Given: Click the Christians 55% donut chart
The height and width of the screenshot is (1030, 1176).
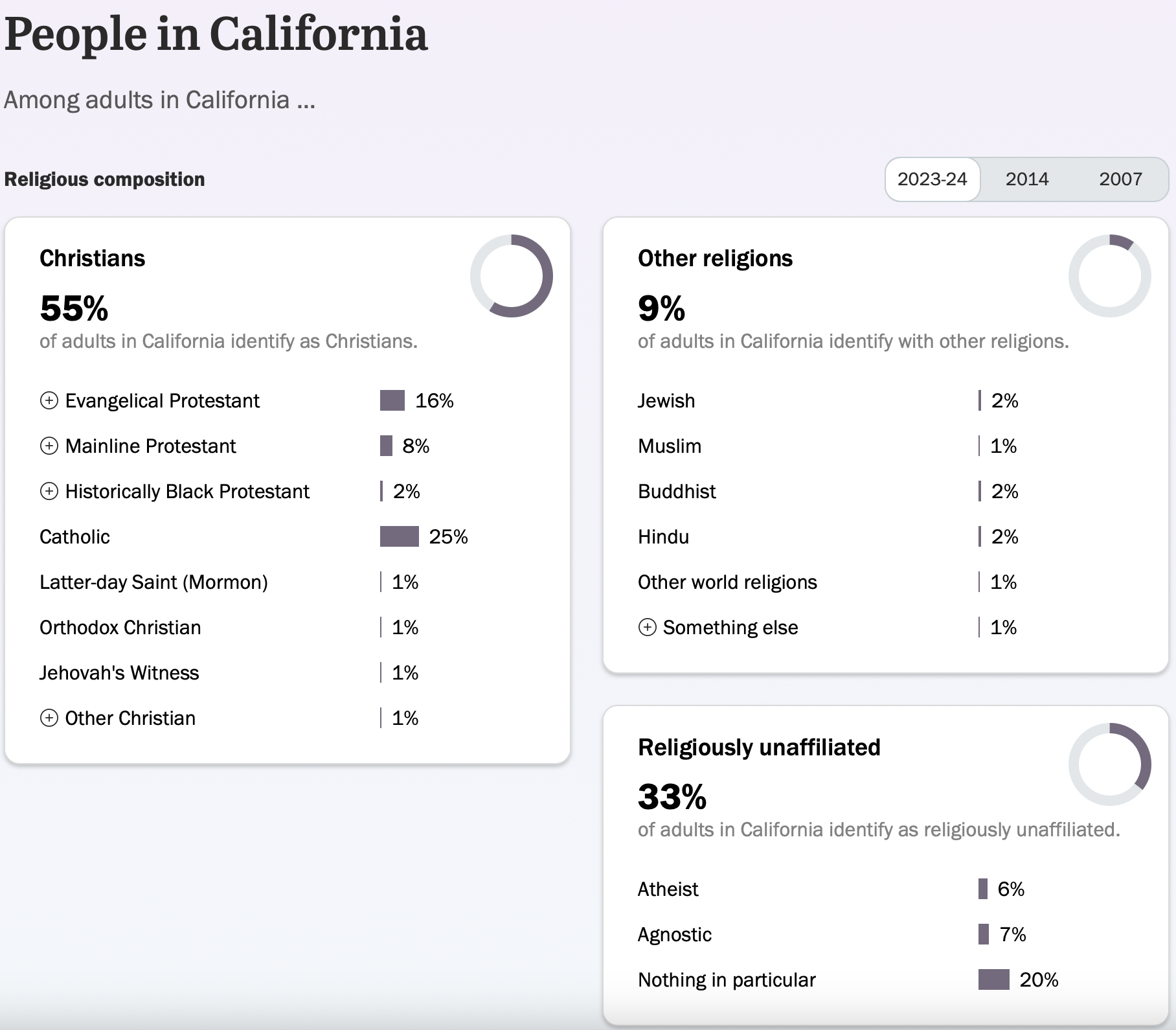Looking at the screenshot, I should click(512, 276).
